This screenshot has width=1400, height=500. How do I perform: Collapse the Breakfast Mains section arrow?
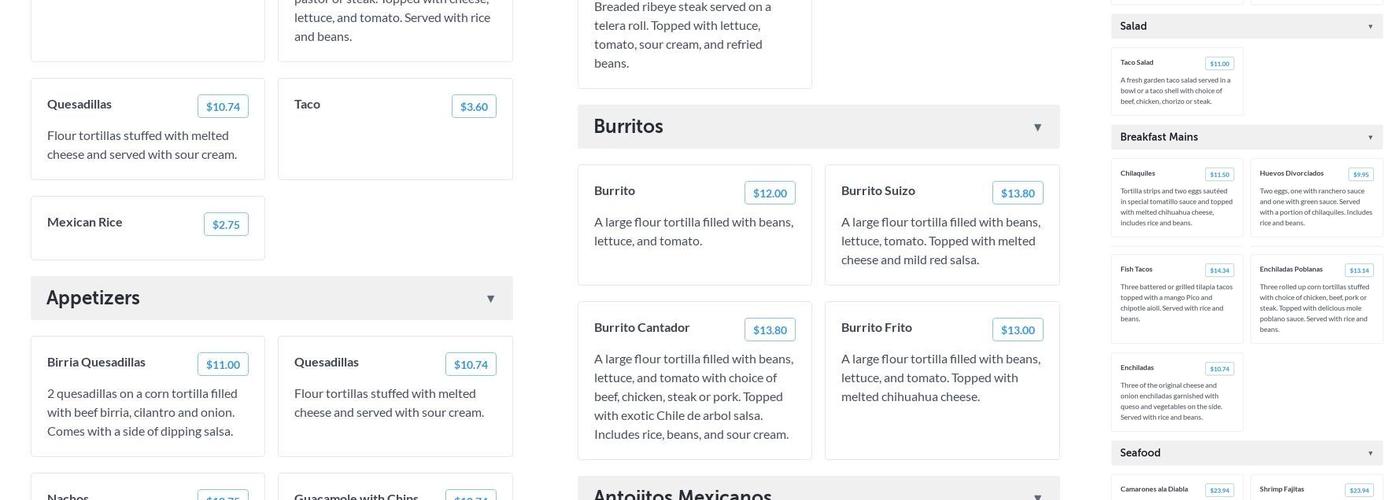click(1370, 137)
